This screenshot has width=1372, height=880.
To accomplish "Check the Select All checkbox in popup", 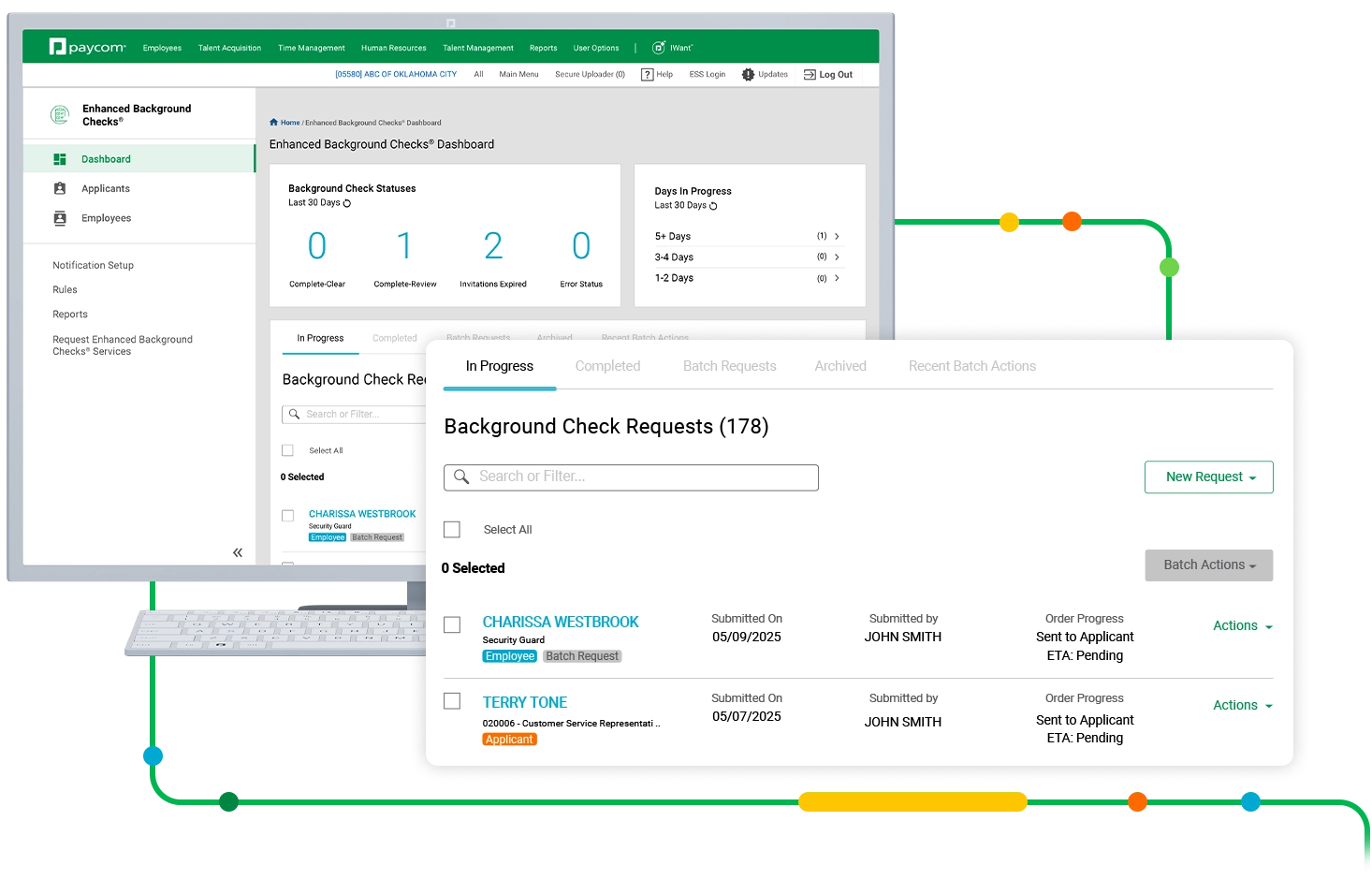I will (452, 530).
